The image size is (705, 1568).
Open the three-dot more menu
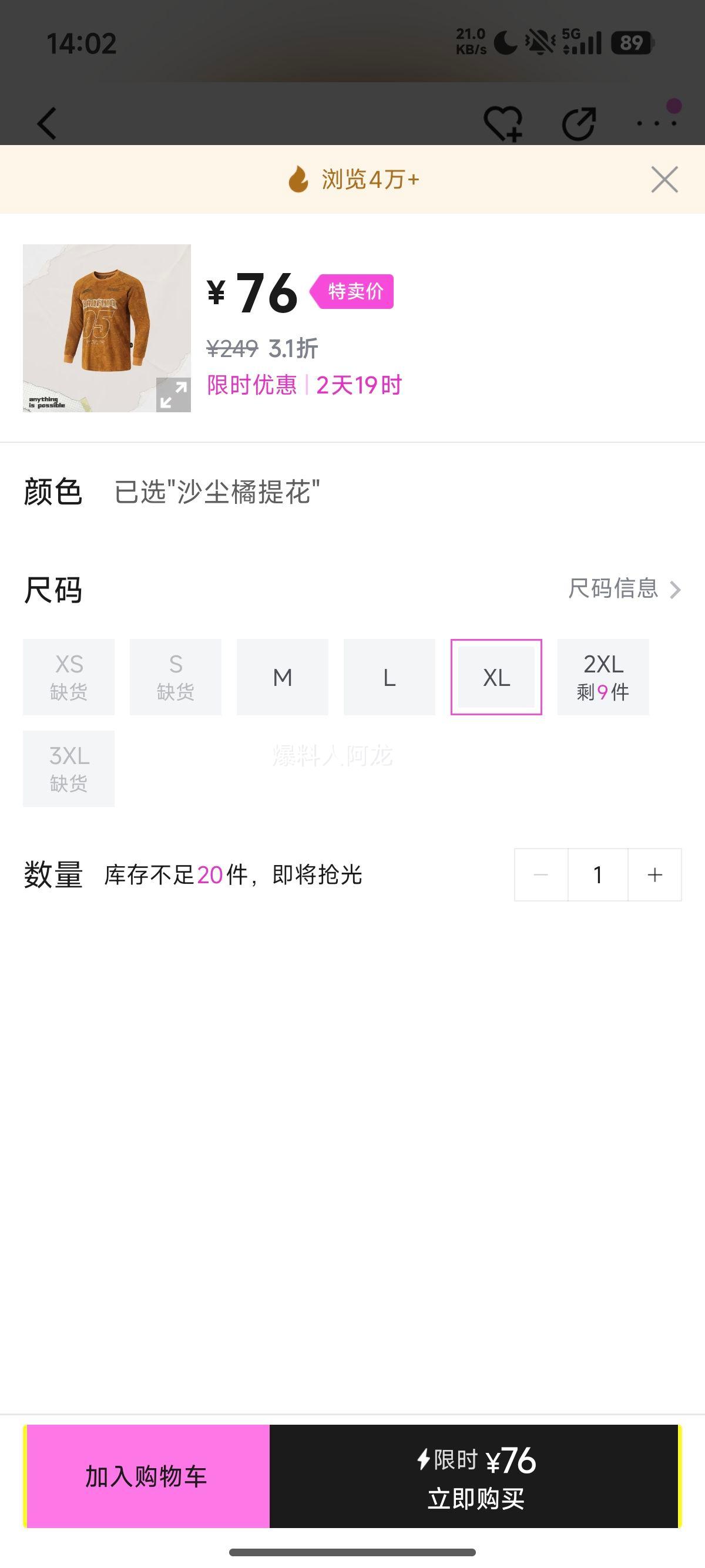(656, 122)
